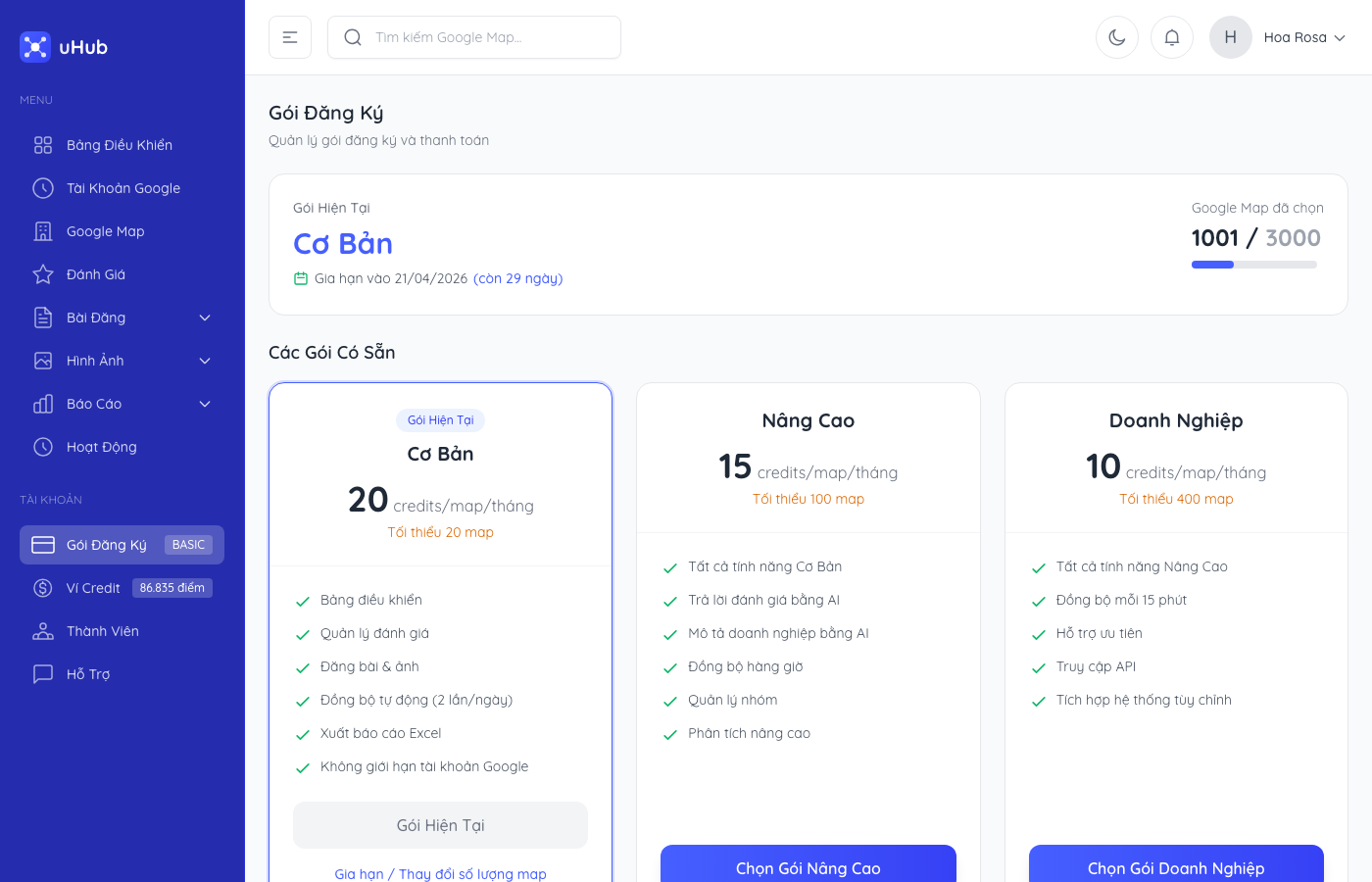Go to Tài Khoản Google page
The height and width of the screenshot is (882, 1372).
coord(122,188)
